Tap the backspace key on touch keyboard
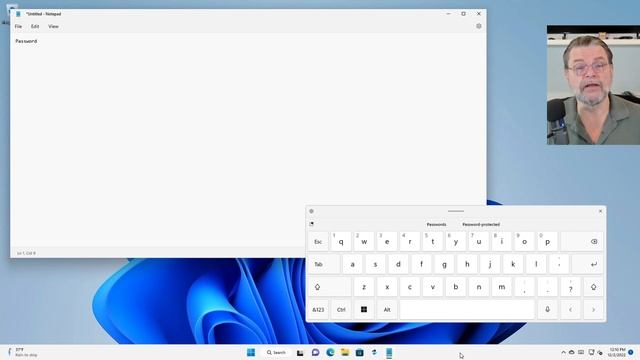Screen dimensions: 640x360 [582, 242]
